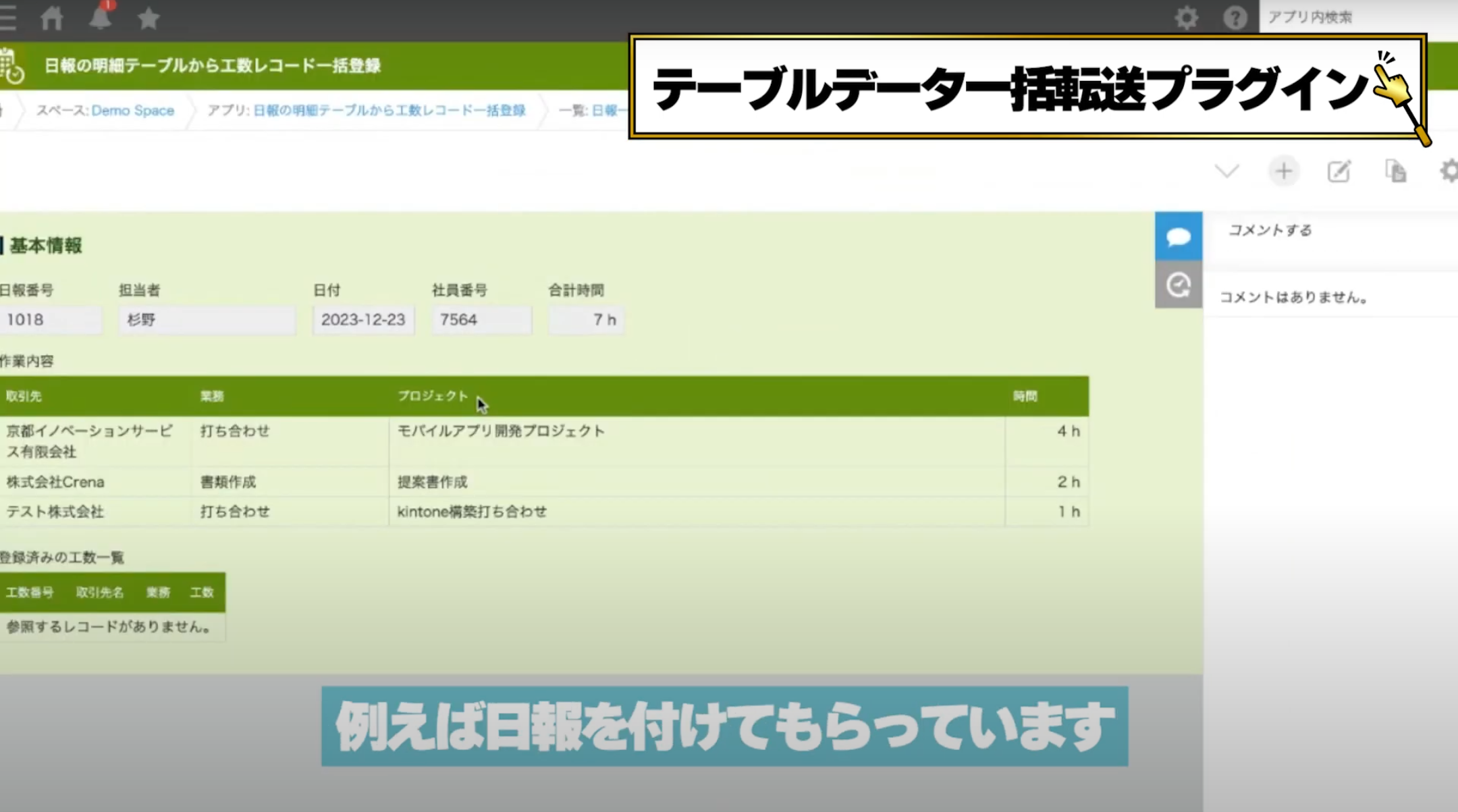The height and width of the screenshot is (812, 1458).
Task: Click the アプリ内検索 search field
Action: [1358, 17]
